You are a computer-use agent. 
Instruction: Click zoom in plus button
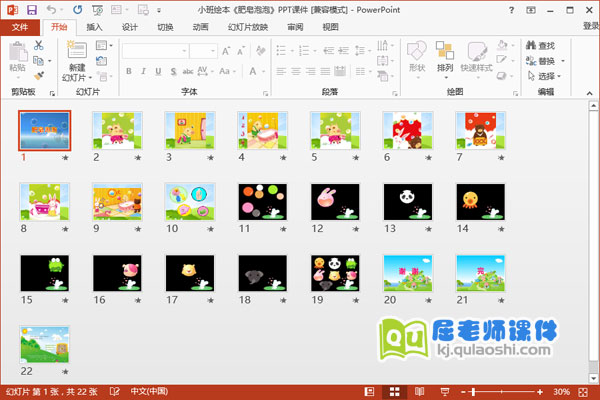540,392
